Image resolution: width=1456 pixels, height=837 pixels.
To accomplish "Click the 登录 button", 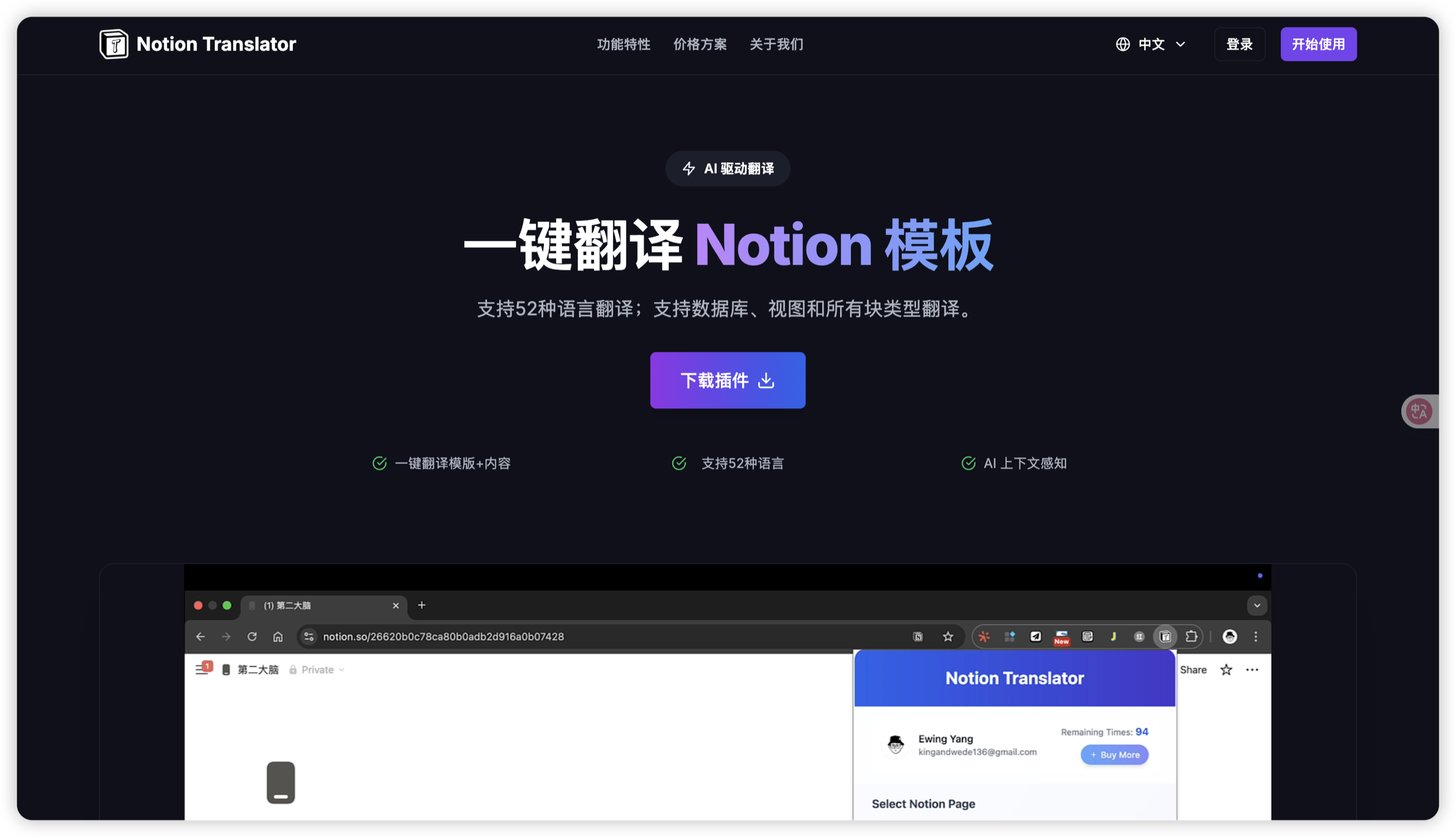I will tap(1239, 44).
